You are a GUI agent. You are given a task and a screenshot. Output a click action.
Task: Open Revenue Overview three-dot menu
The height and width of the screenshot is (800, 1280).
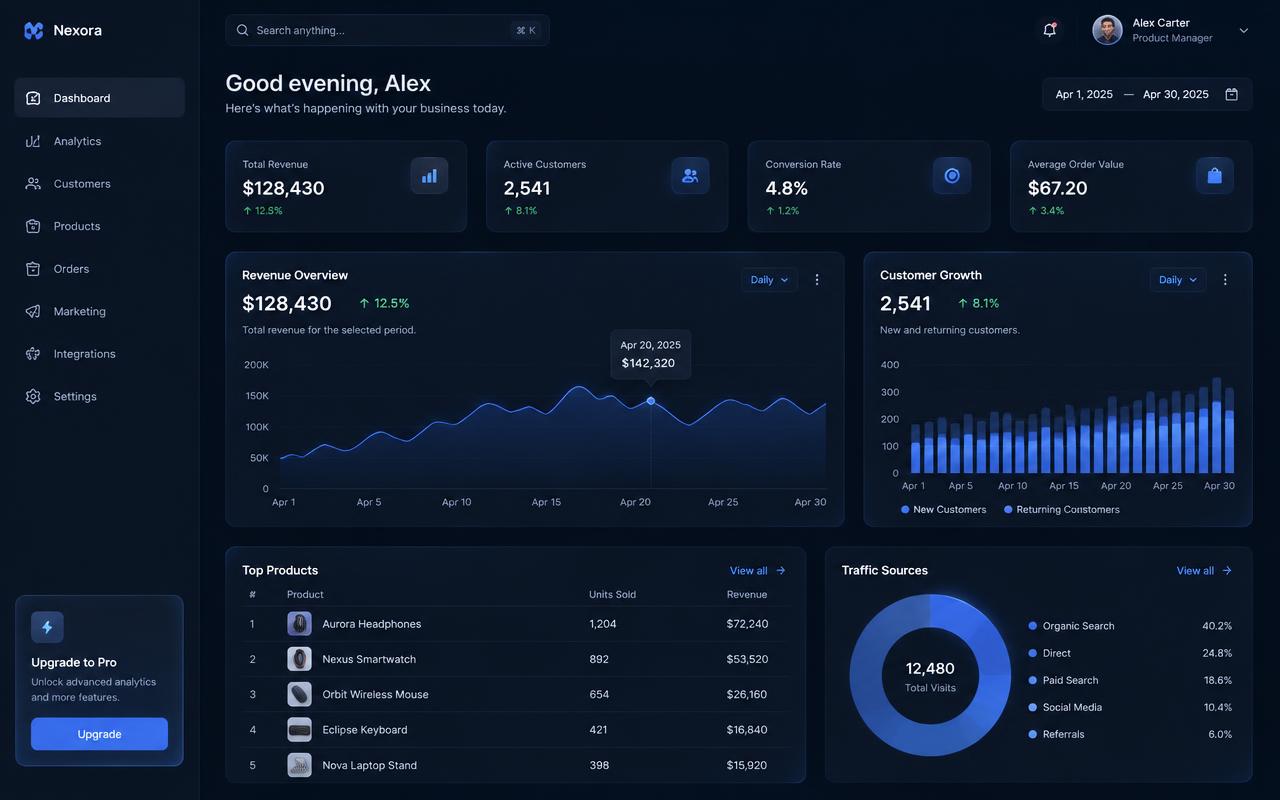(817, 280)
